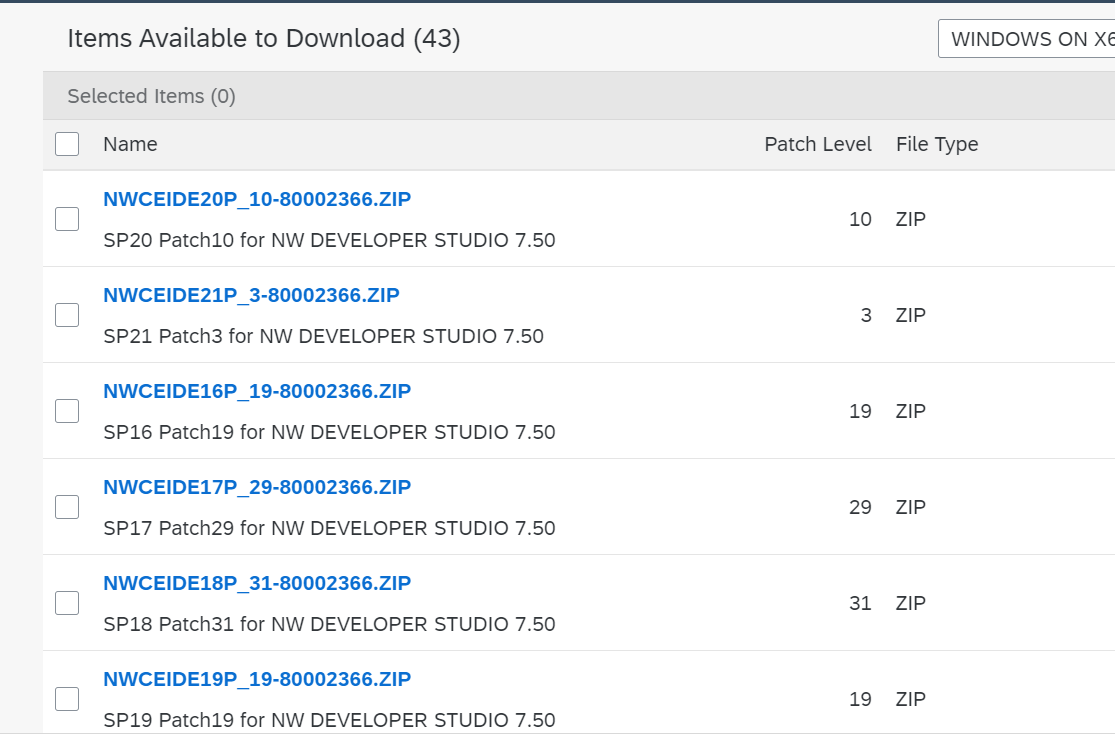The width and height of the screenshot is (1115, 754).
Task: Click the NWCEIDE16P_19-80002366.ZIP link
Action: pyautogui.click(x=257, y=391)
